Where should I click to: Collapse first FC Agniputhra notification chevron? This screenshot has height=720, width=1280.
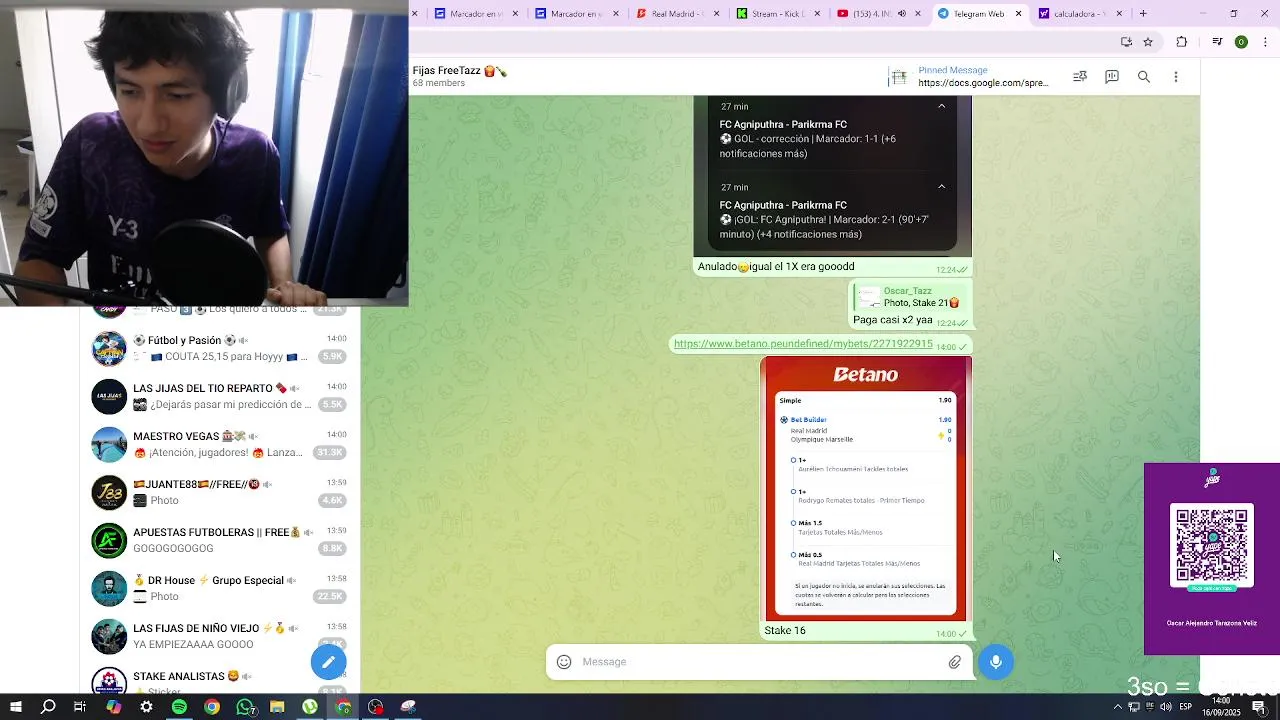pos(941,106)
